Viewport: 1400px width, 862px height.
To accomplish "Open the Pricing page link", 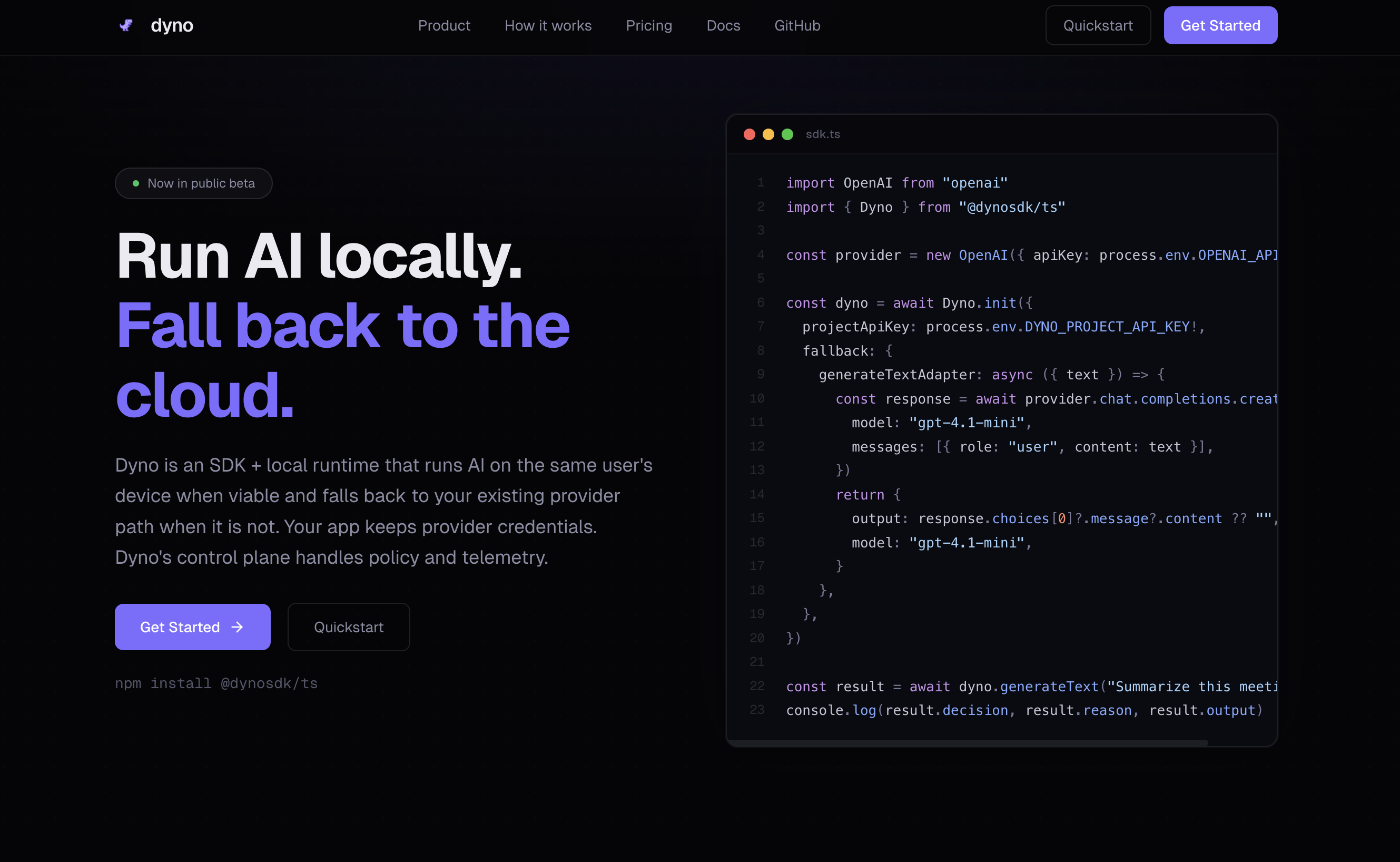I will [x=648, y=26].
